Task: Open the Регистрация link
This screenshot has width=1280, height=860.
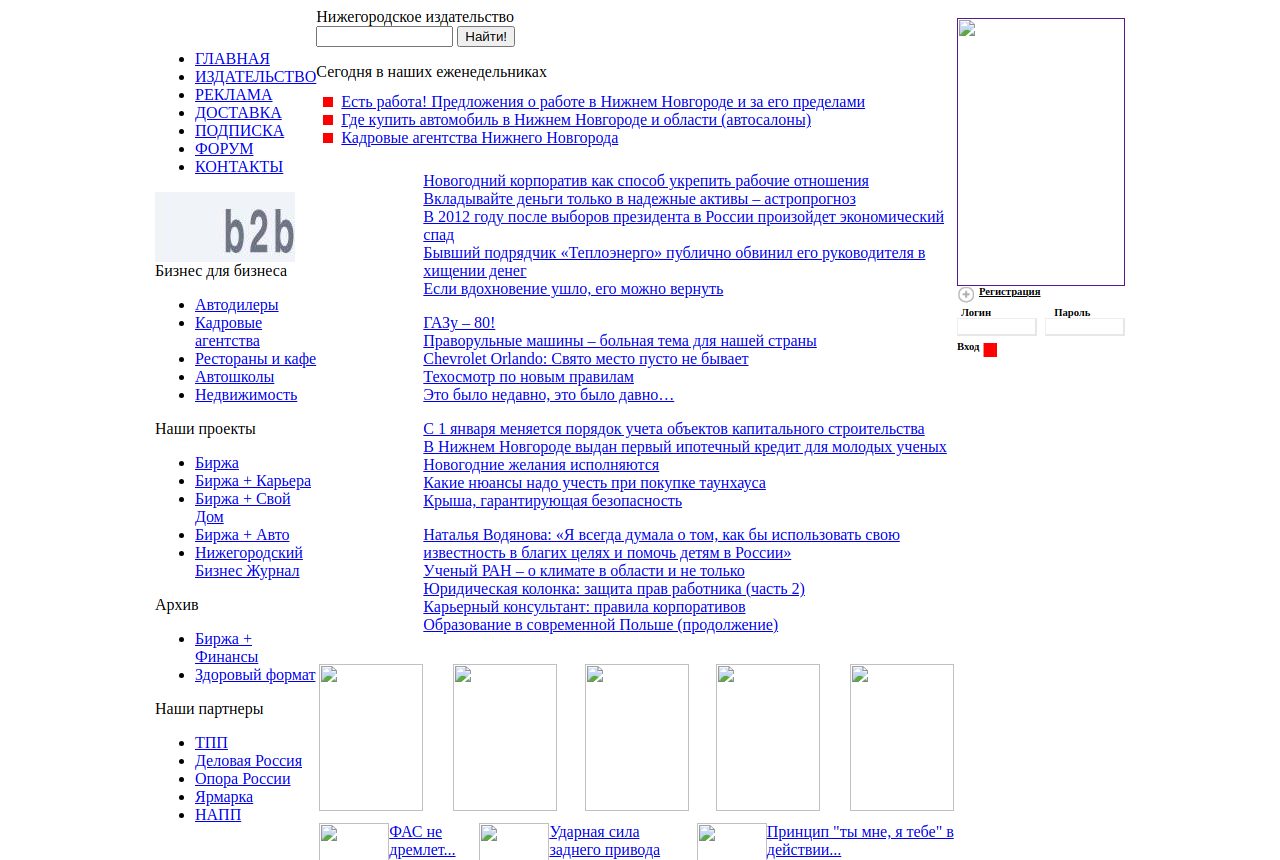Action: [x=1009, y=292]
